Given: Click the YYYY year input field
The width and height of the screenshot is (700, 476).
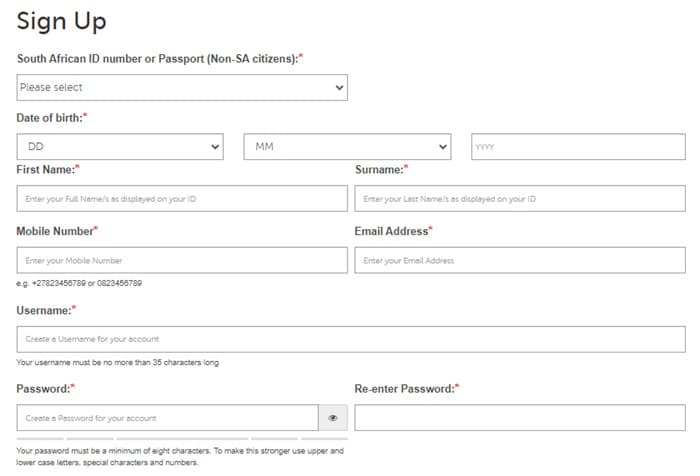Looking at the screenshot, I should [578, 146].
